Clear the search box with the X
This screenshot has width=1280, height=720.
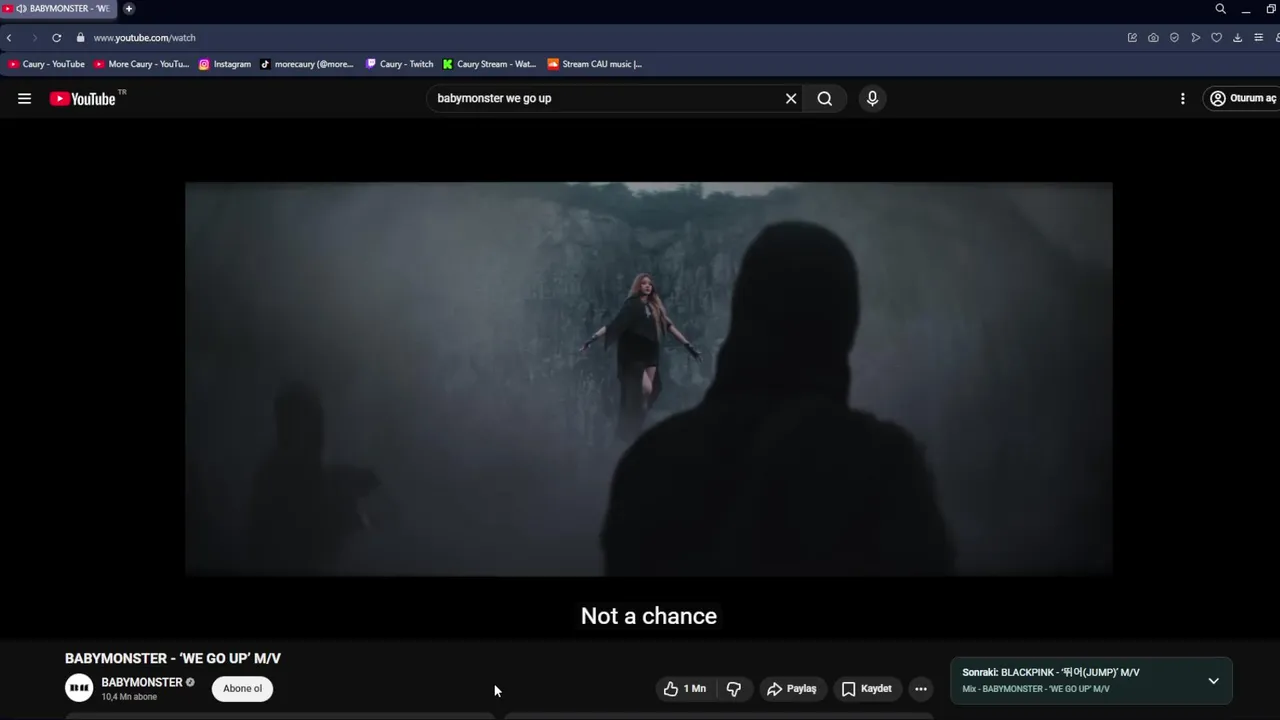coord(791,98)
